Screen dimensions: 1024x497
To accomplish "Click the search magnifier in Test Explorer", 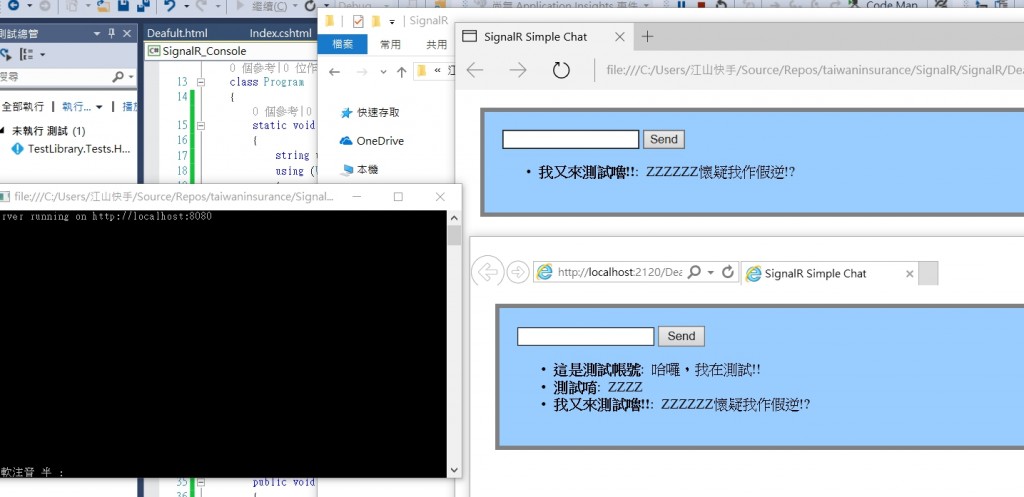I will click(x=118, y=77).
